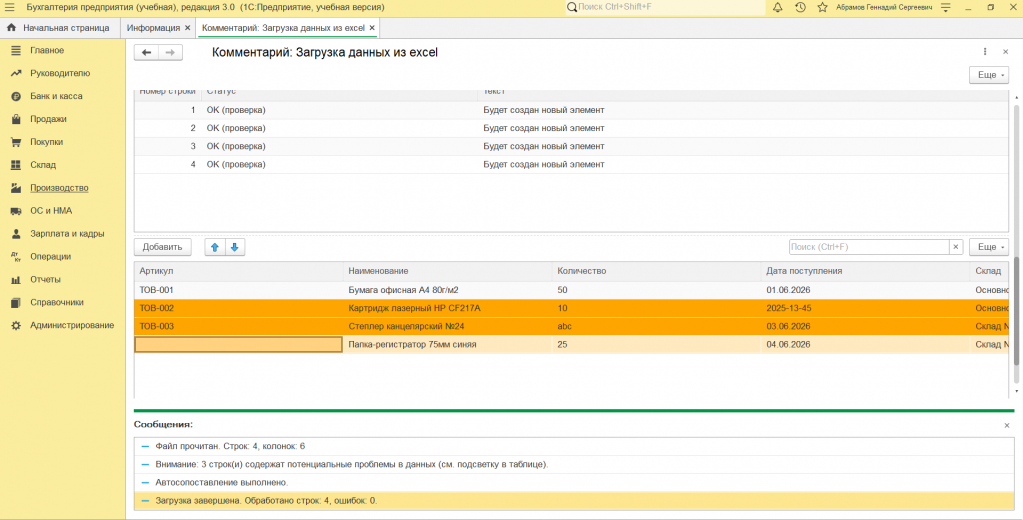The height and width of the screenshot is (520, 1023).
Task: Select status row number 4
Action: pos(571,164)
